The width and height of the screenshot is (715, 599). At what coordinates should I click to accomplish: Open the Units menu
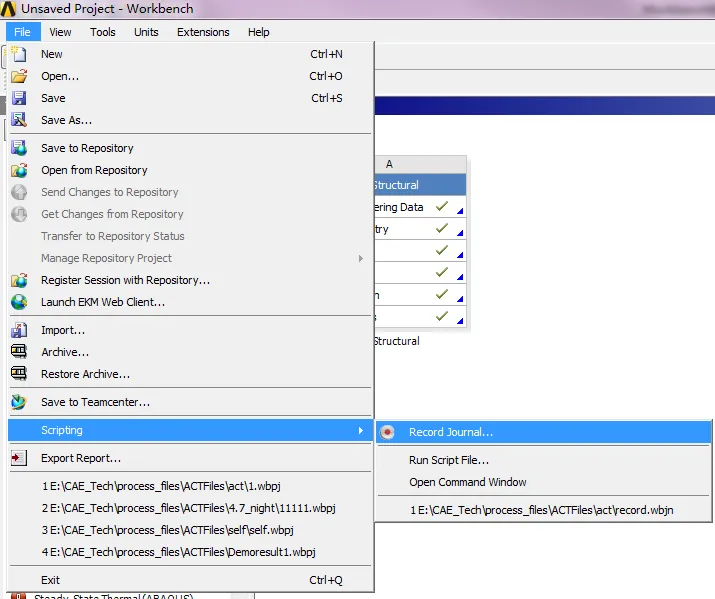[x=146, y=32]
